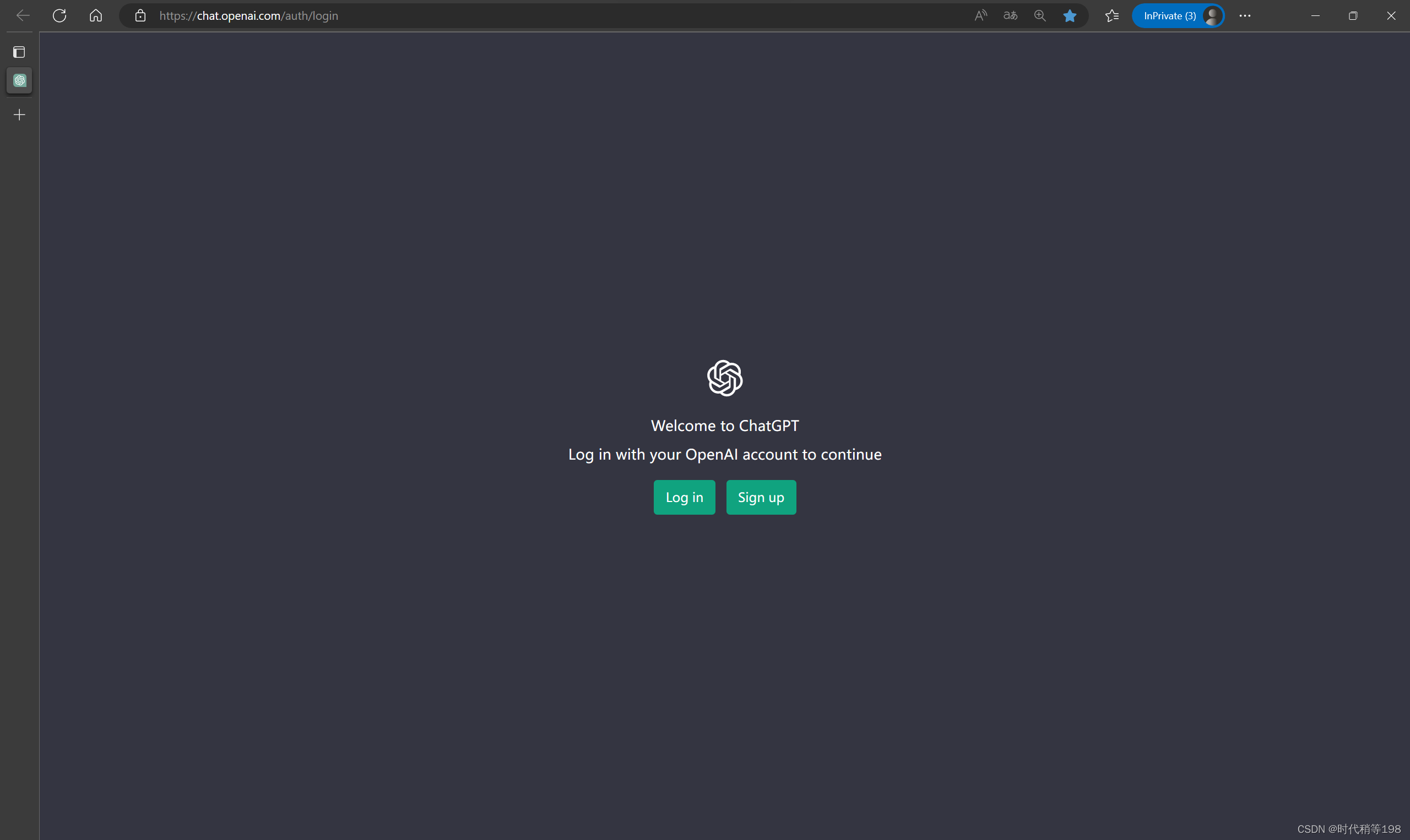The width and height of the screenshot is (1410, 840).
Task: Reload the ChatGPT login page
Action: tap(59, 16)
